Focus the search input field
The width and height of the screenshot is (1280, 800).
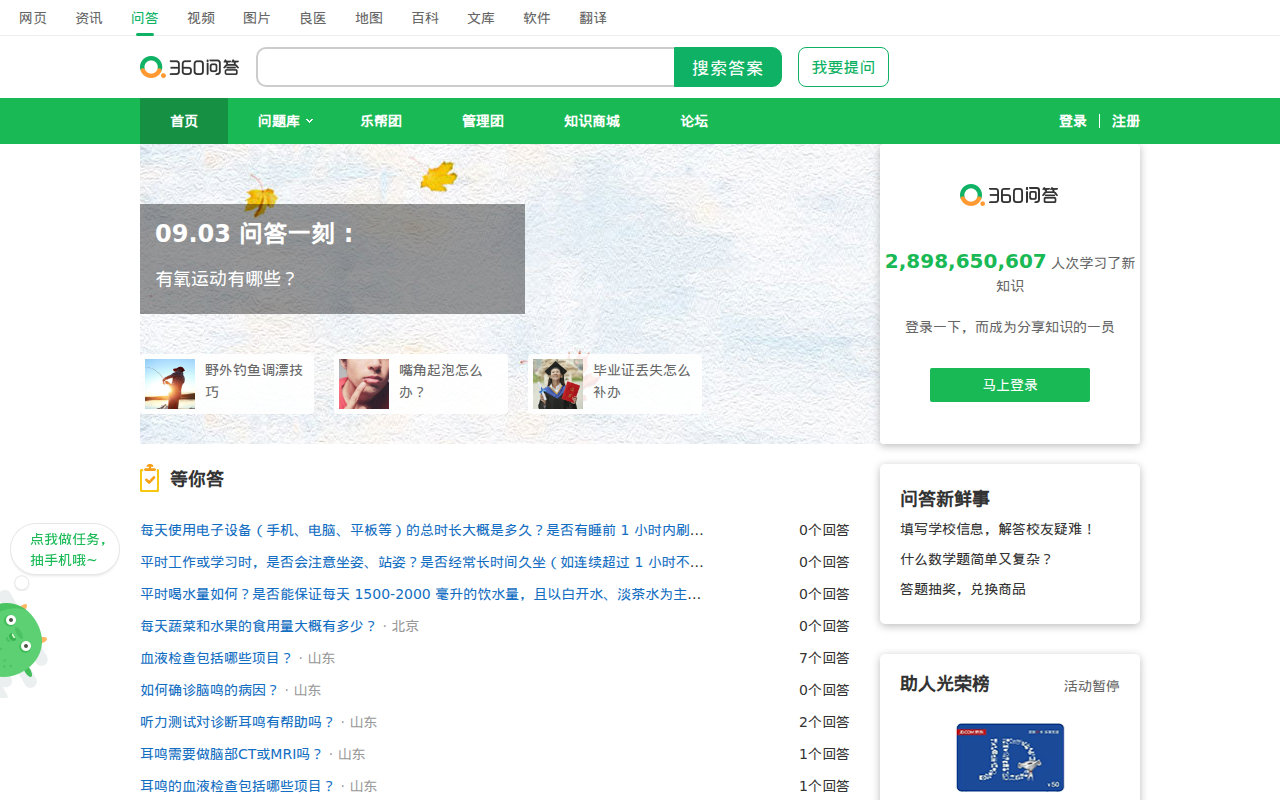point(466,67)
